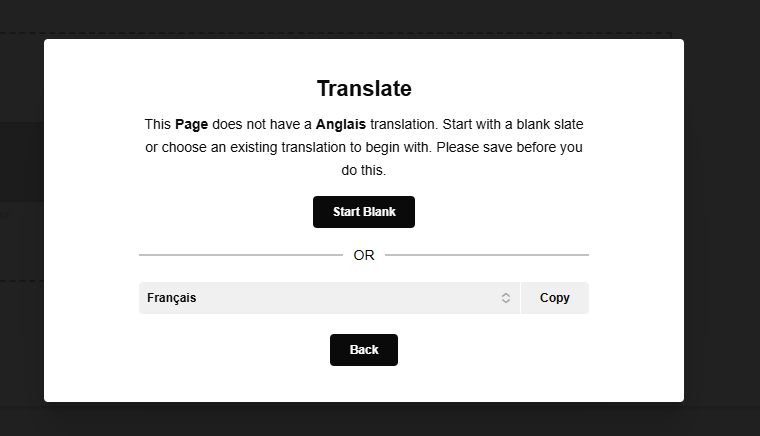Click the dimmed overlay above the dialog
Image resolution: width=760 pixels, height=436 pixels.
pos(364,18)
